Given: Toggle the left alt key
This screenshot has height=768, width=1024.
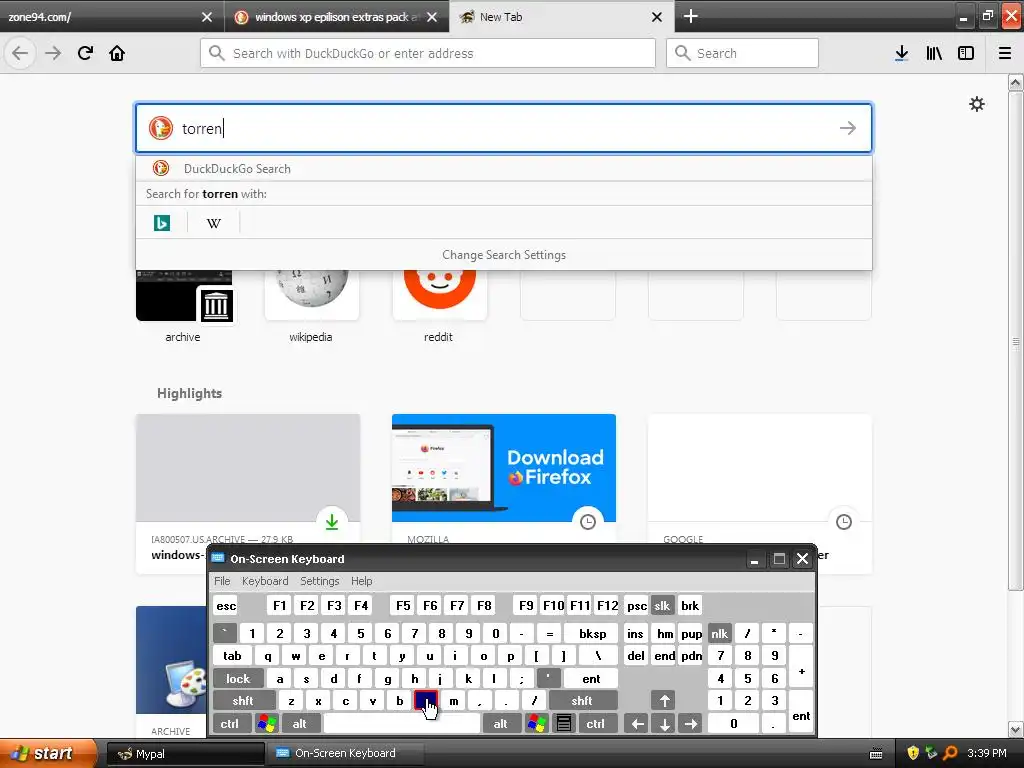Looking at the screenshot, I should [300, 724].
